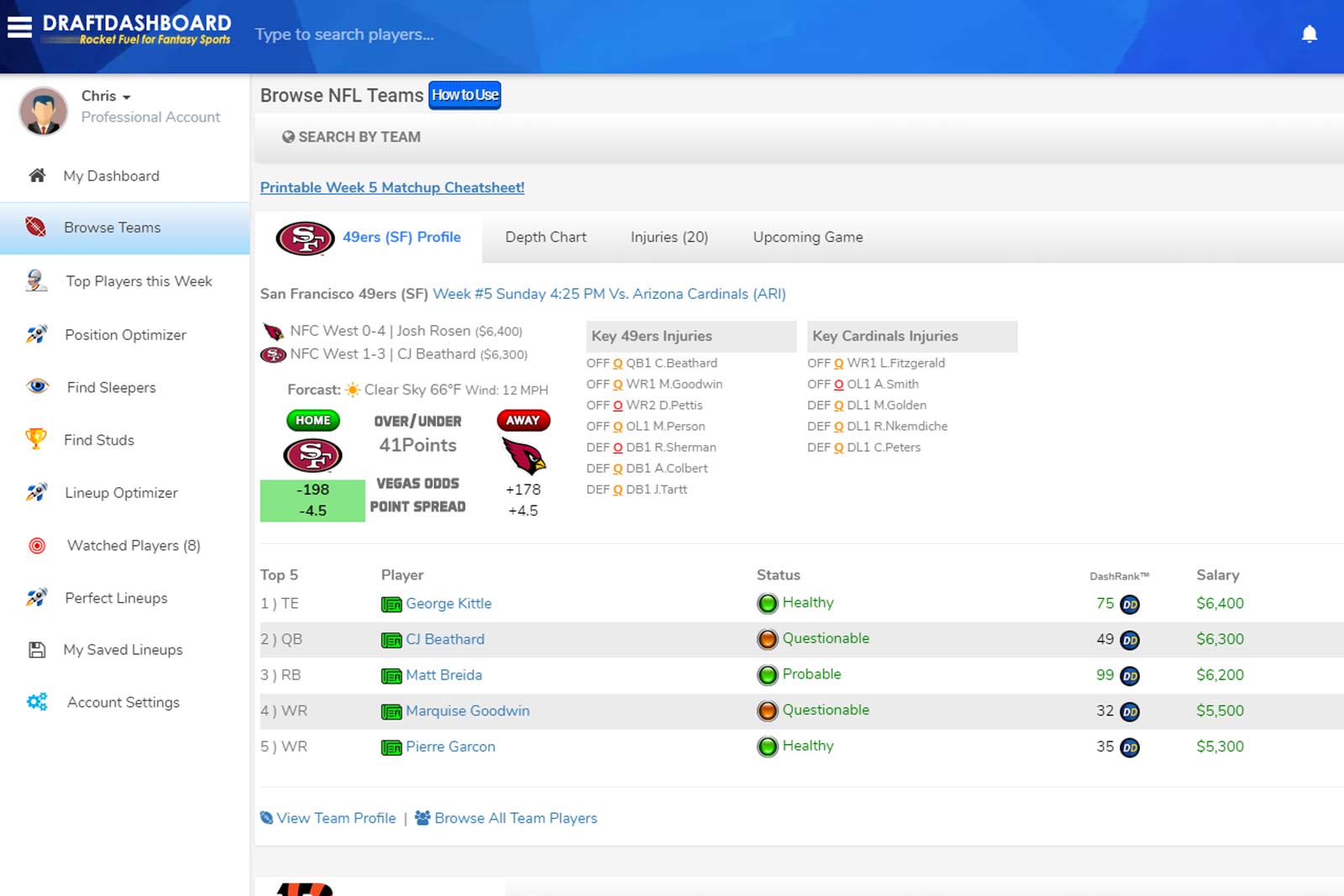Focus the player search field

coord(345,34)
